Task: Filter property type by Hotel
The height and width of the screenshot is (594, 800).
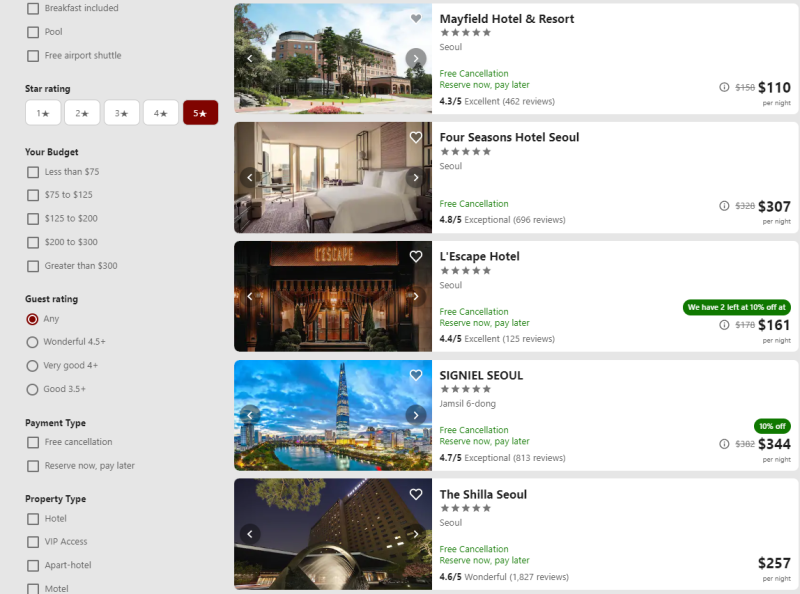Action: point(33,519)
